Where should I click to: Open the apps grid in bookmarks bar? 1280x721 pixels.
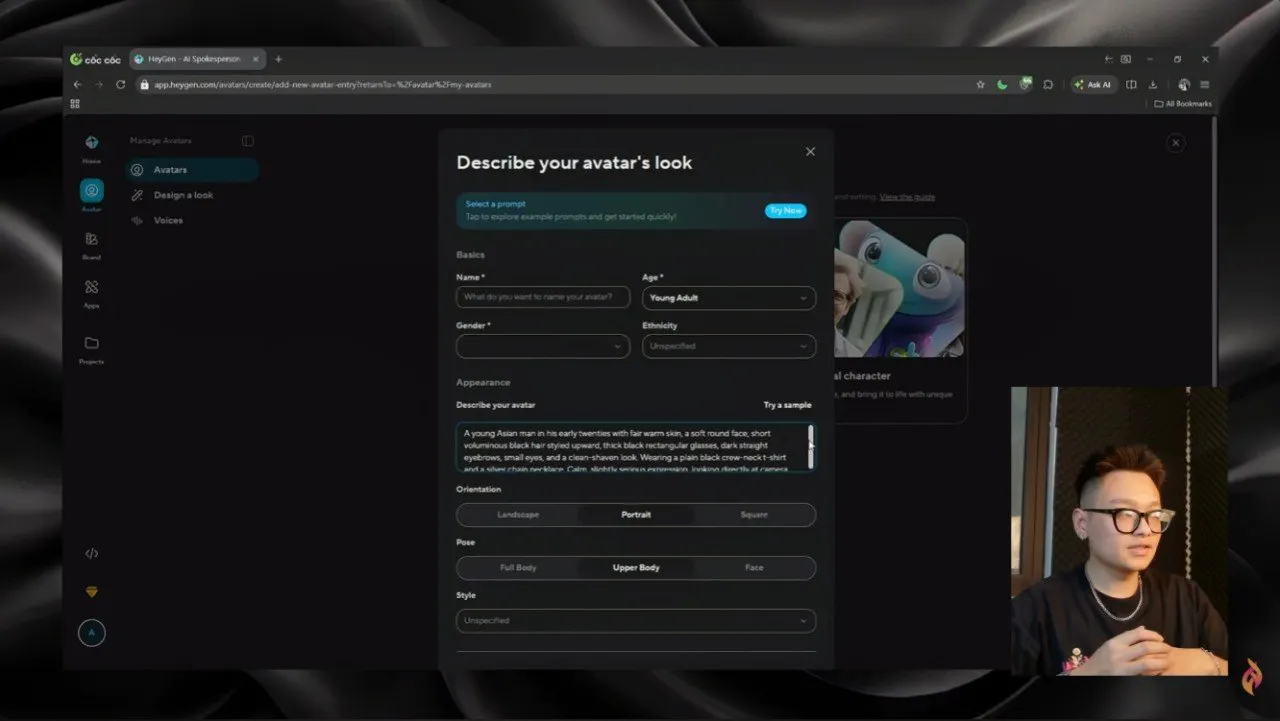75,103
